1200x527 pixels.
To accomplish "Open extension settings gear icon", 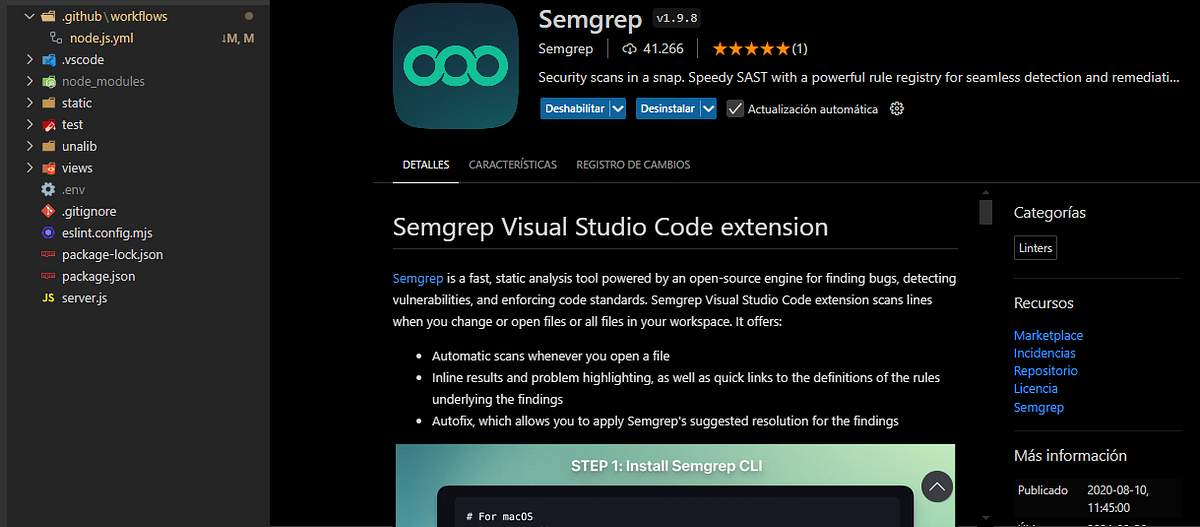I will tap(897, 109).
